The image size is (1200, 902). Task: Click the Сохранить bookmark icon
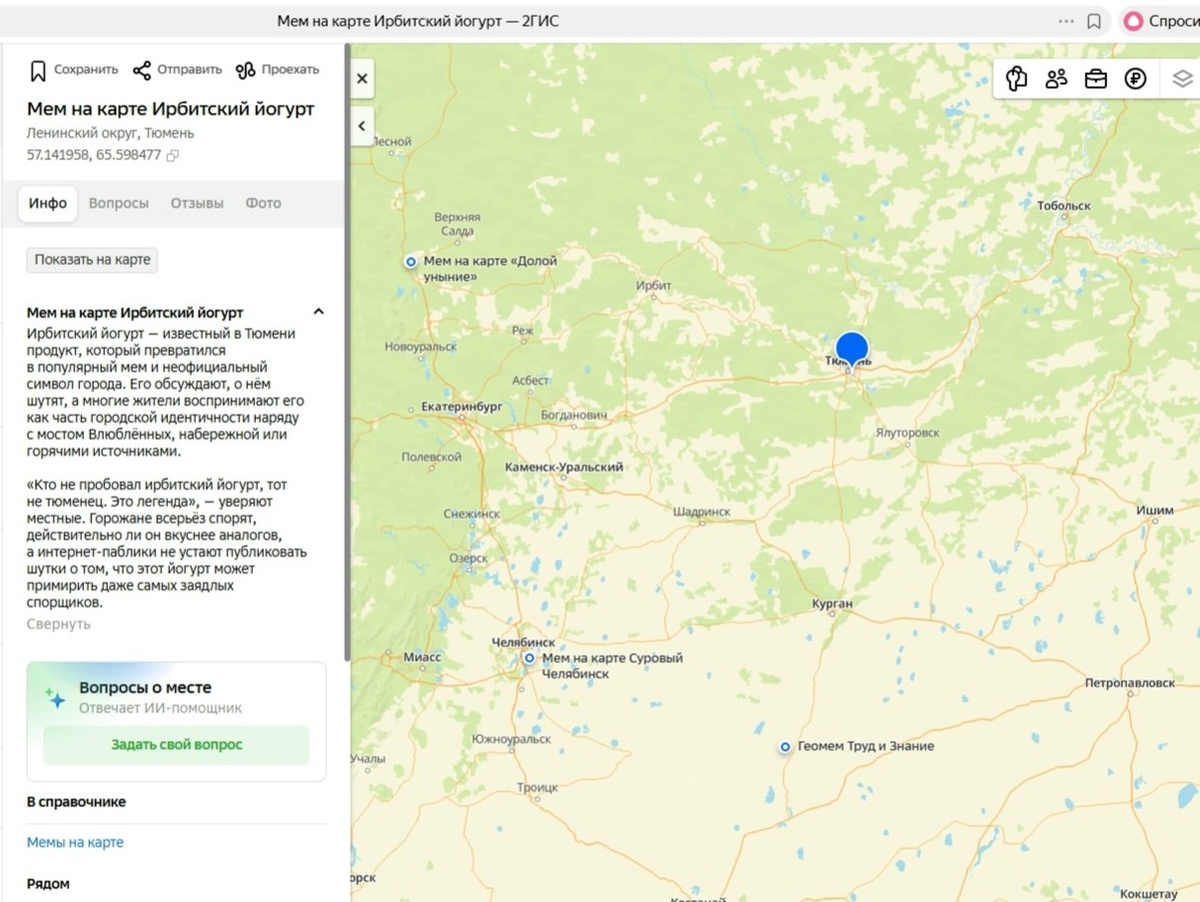(x=38, y=71)
